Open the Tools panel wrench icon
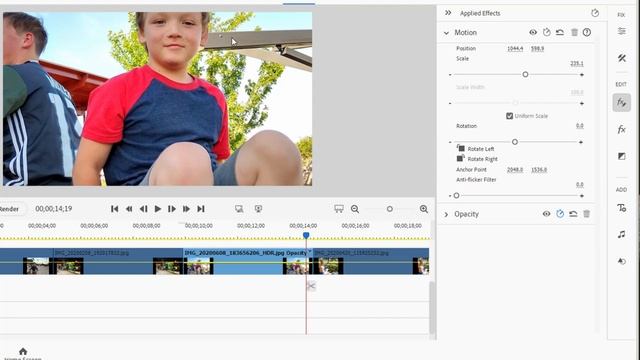 coord(622,58)
